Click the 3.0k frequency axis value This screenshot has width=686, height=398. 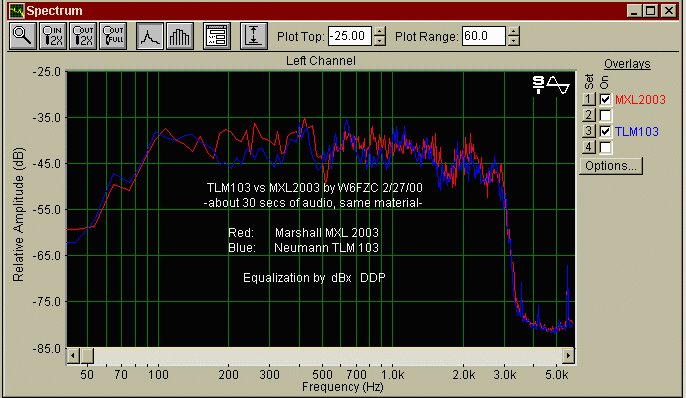pyautogui.click(x=504, y=375)
